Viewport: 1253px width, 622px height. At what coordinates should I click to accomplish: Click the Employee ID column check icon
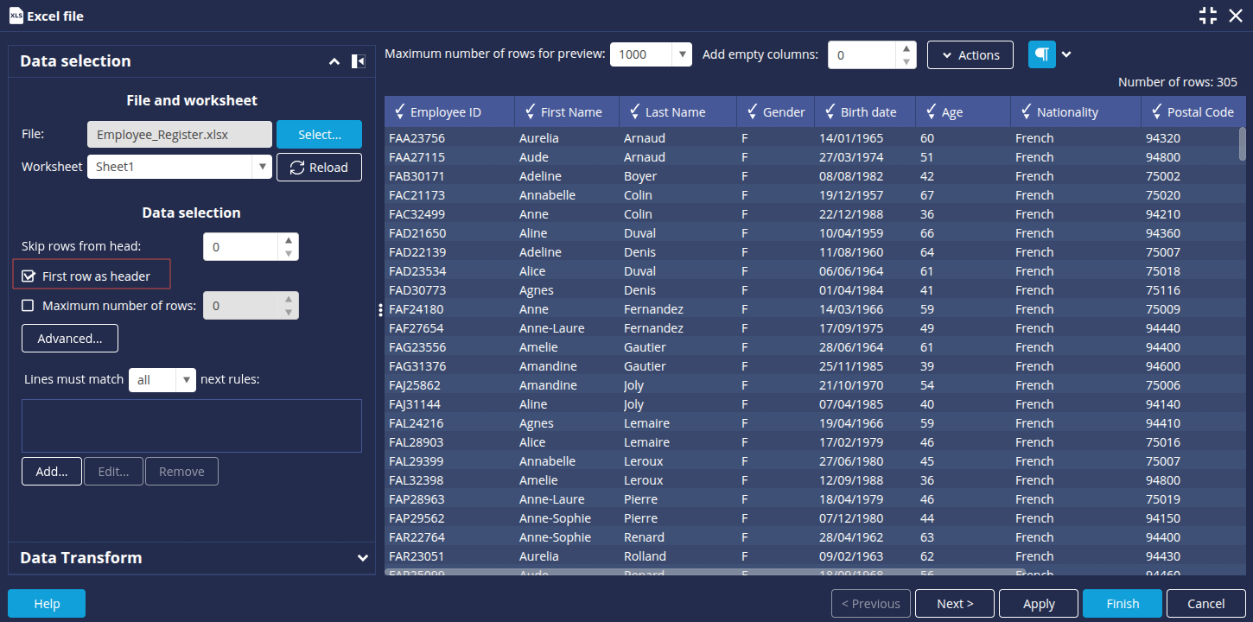click(x=400, y=112)
